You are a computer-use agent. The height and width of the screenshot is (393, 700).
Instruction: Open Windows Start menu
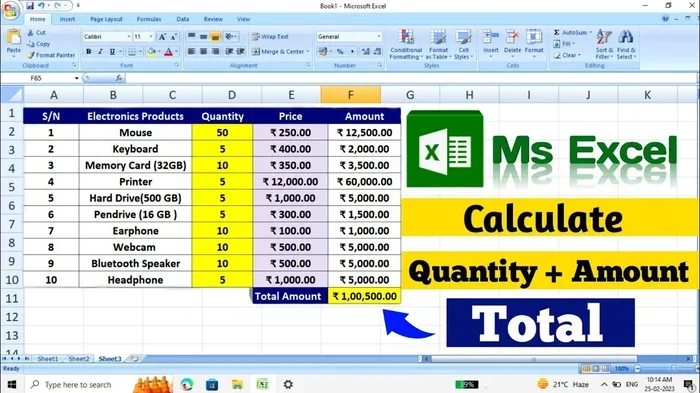(12, 385)
